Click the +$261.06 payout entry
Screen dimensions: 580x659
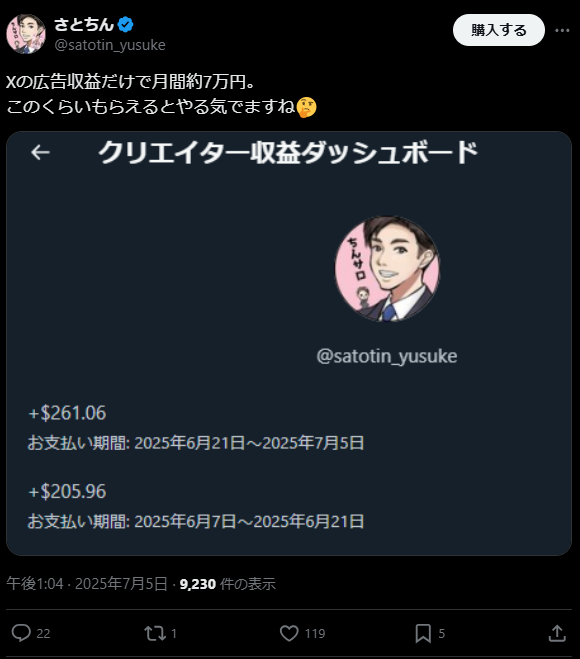pyautogui.click(x=67, y=413)
